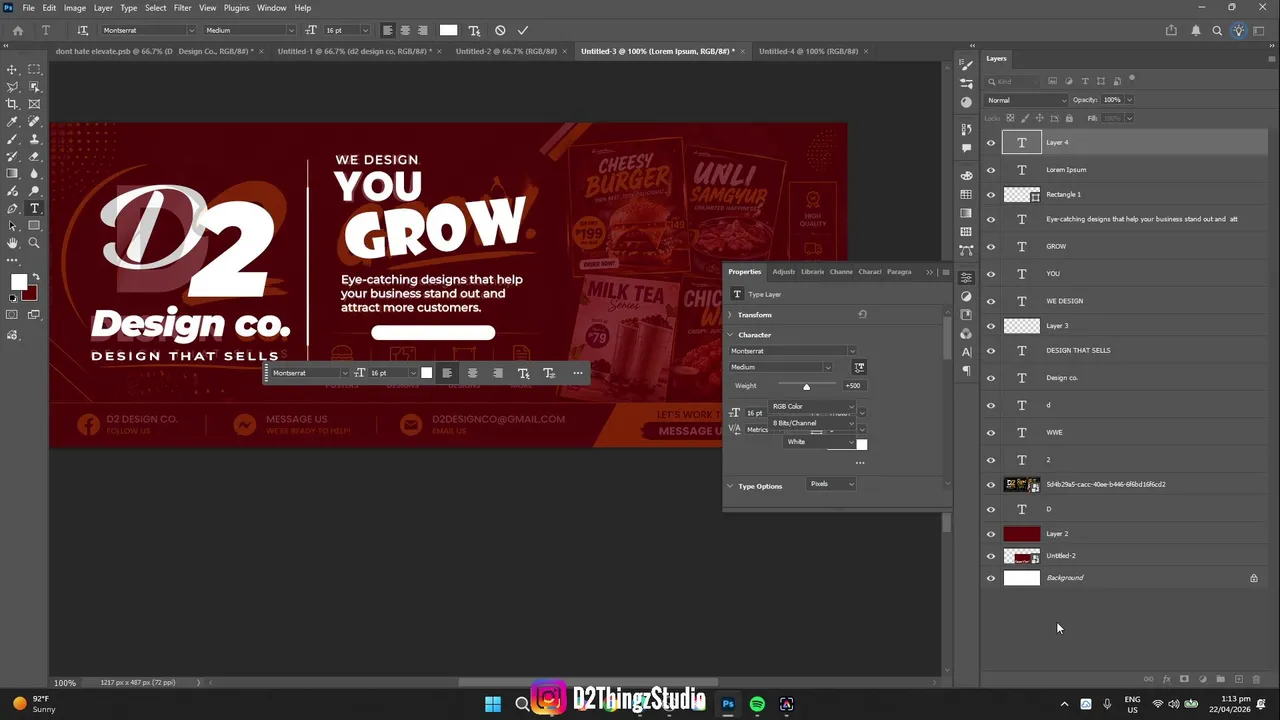Screen dimensions: 1280x720
Task: Expand the Transform section in Properties
Action: coord(730,315)
